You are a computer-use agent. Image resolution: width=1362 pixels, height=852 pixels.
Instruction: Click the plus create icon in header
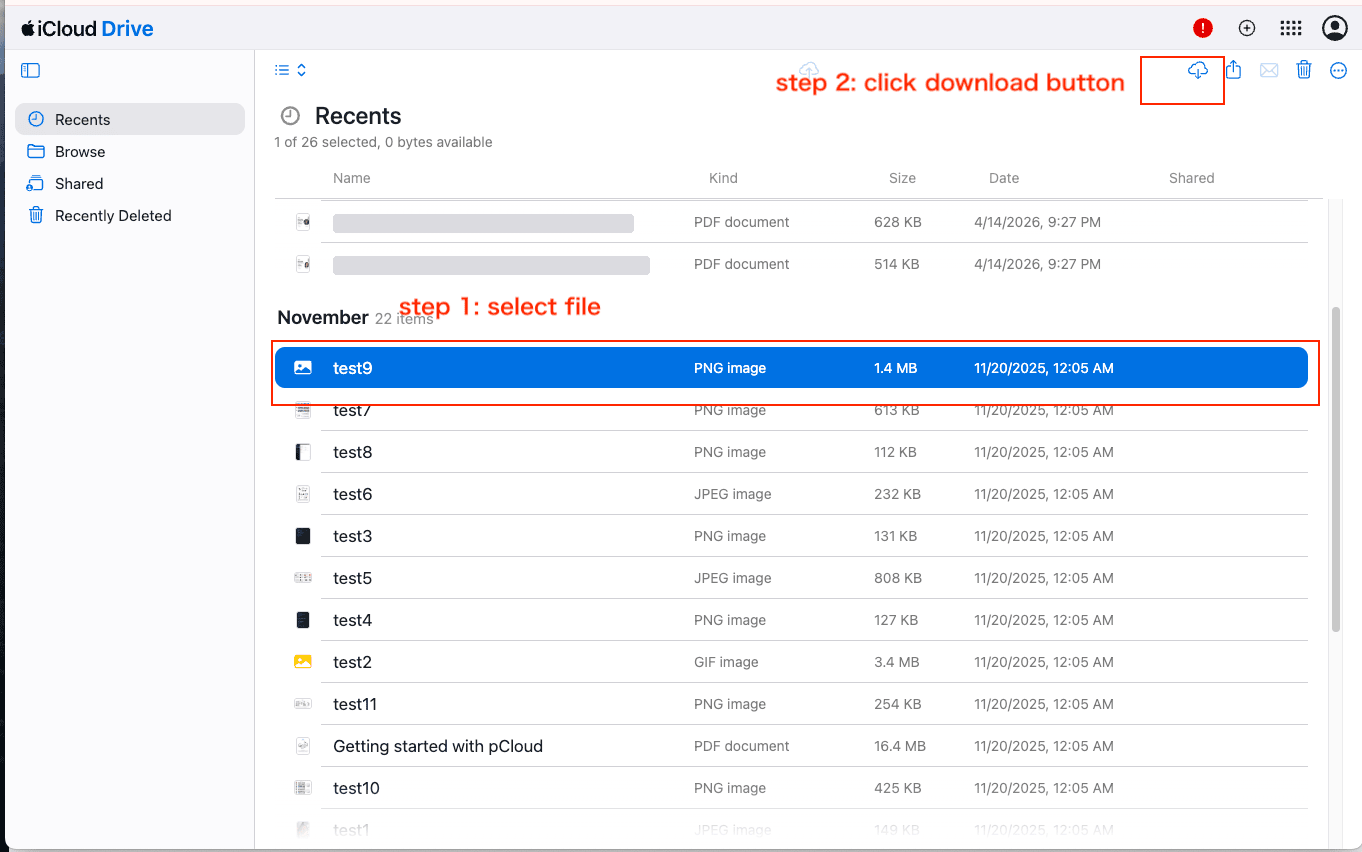1247,28
